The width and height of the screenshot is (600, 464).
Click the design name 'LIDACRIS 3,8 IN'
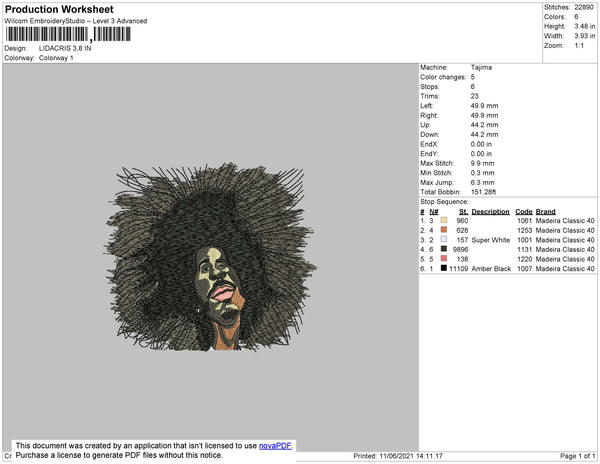[65, 49]
